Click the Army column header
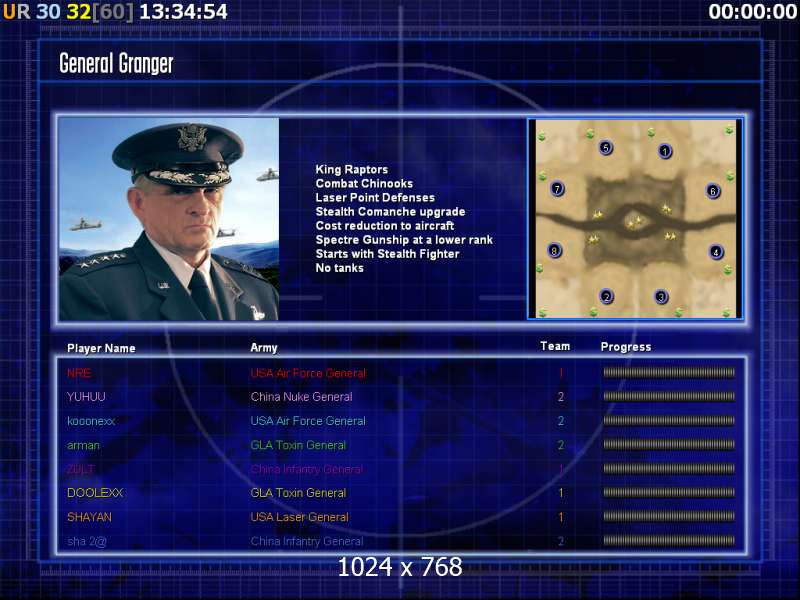Viewport: 800px width, 600px height. (x=264, y=348)
